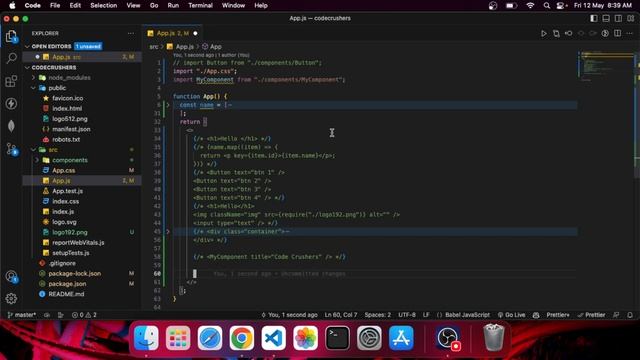Open Spotlight search in menu bar

547,5
